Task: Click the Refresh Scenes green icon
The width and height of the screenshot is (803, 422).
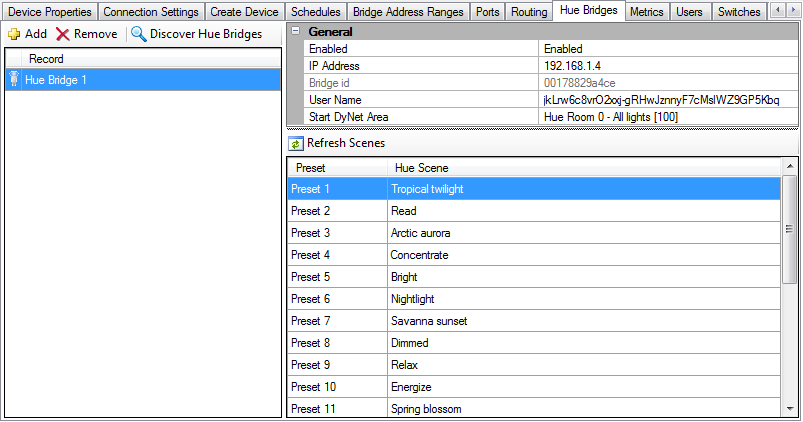Action: pyautogui.click(x=296, y=144)
